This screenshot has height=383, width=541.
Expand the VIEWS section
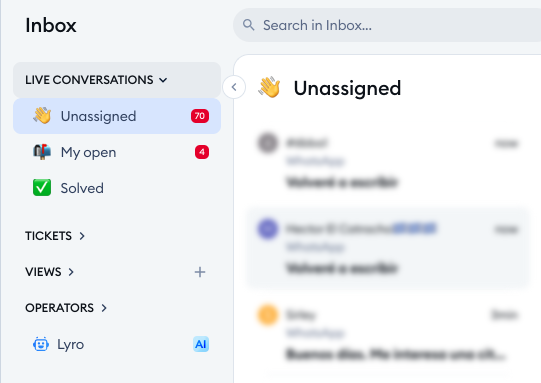[49, 272]
